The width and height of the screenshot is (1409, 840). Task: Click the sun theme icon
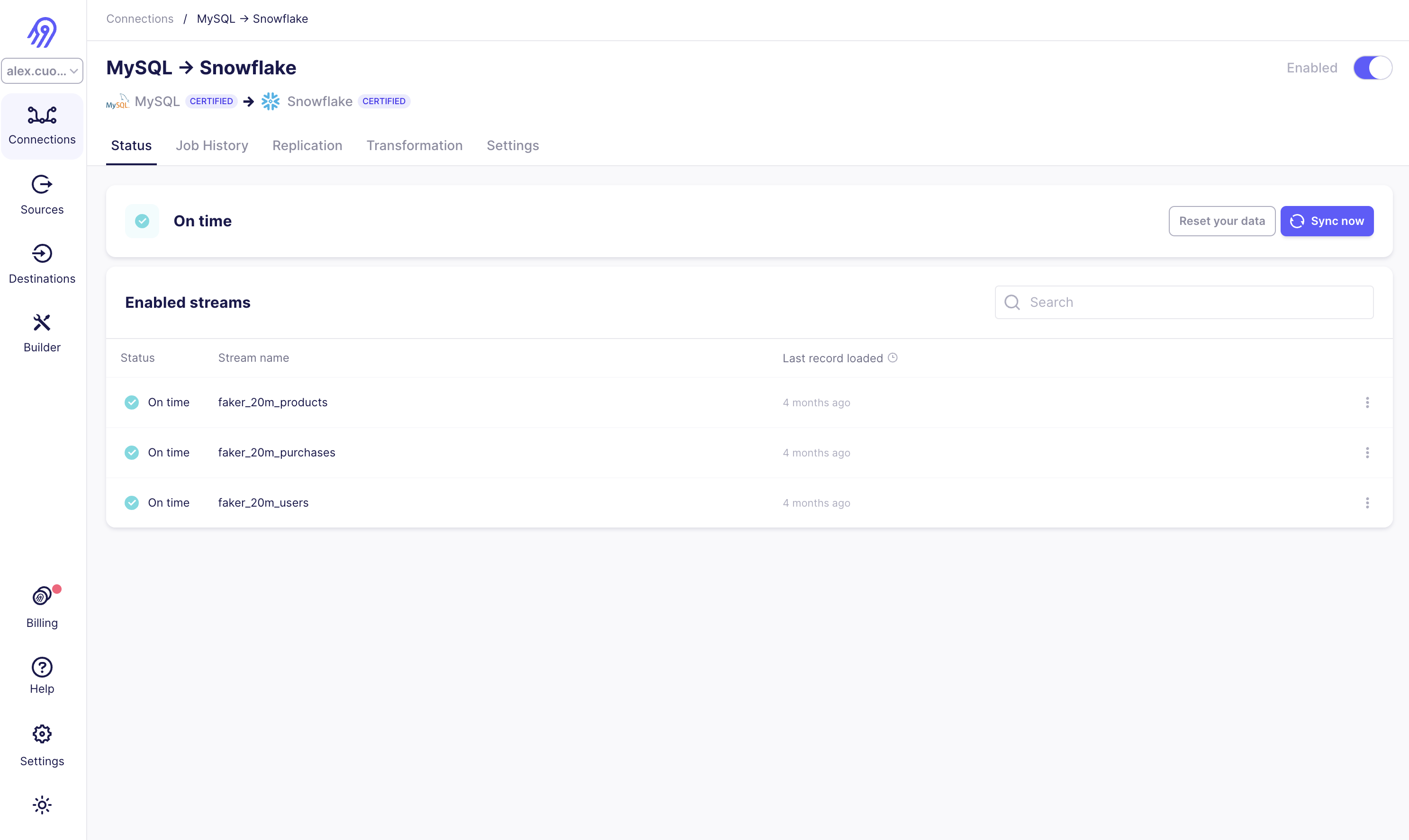tap(42, 804)
